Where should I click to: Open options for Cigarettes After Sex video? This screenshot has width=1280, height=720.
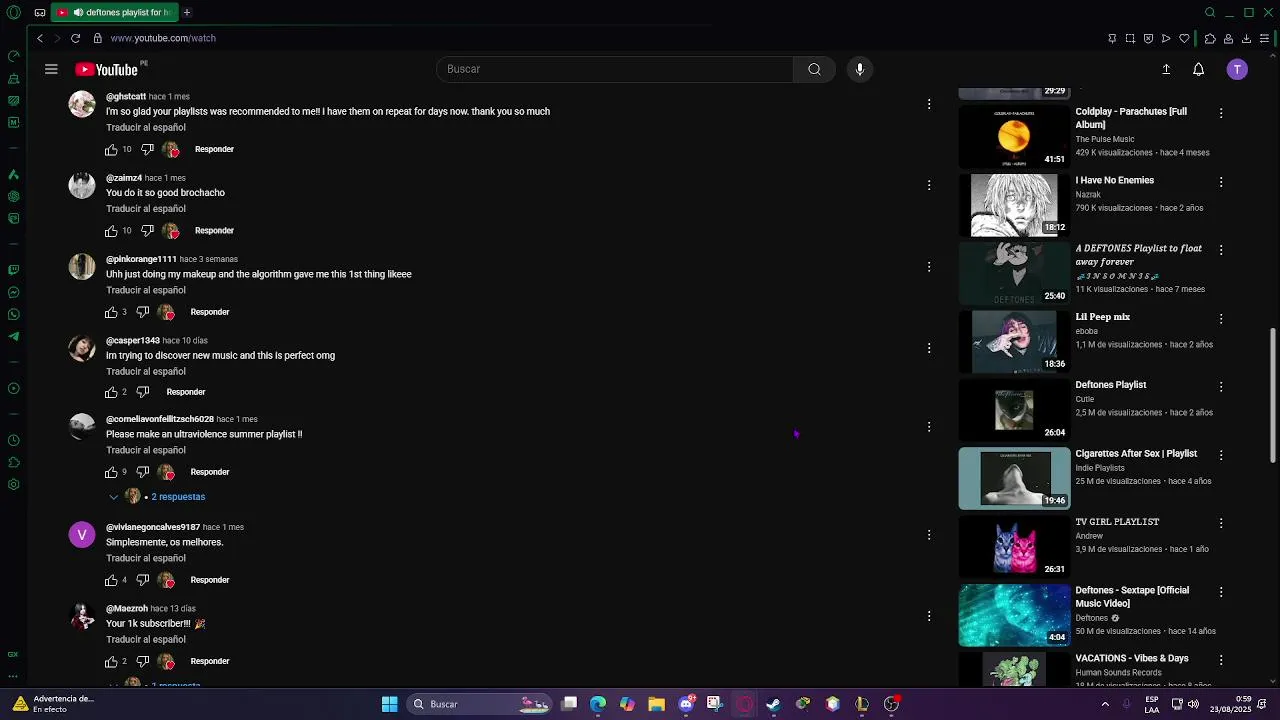tap(1221, 455)
